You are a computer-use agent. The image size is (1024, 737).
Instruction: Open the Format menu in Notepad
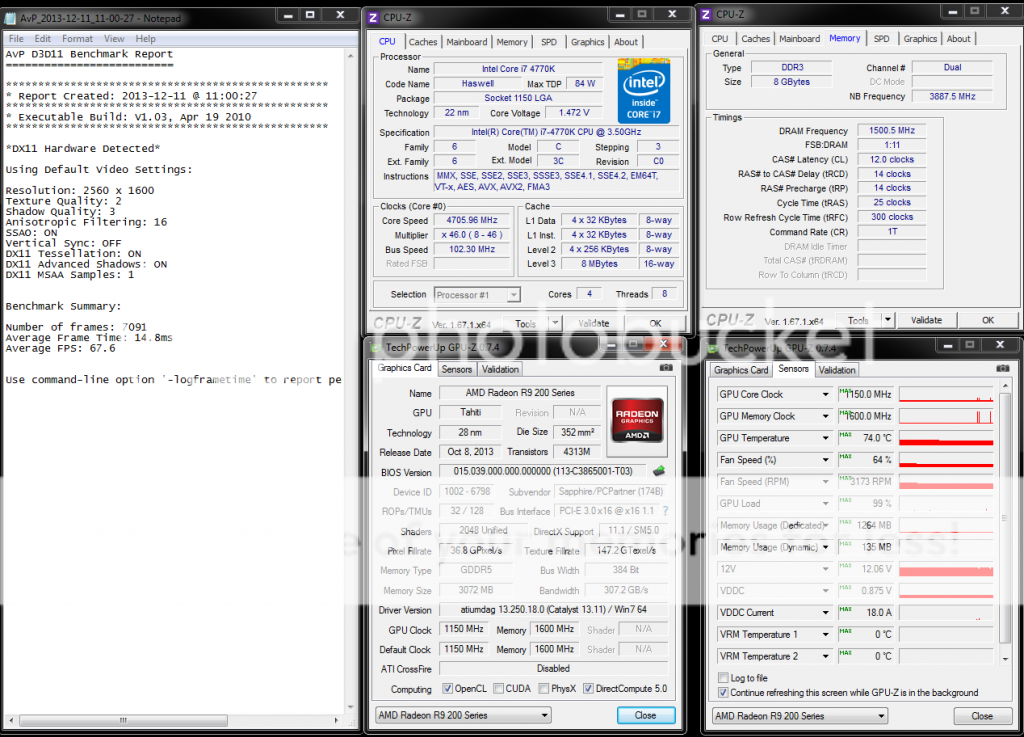77,39
